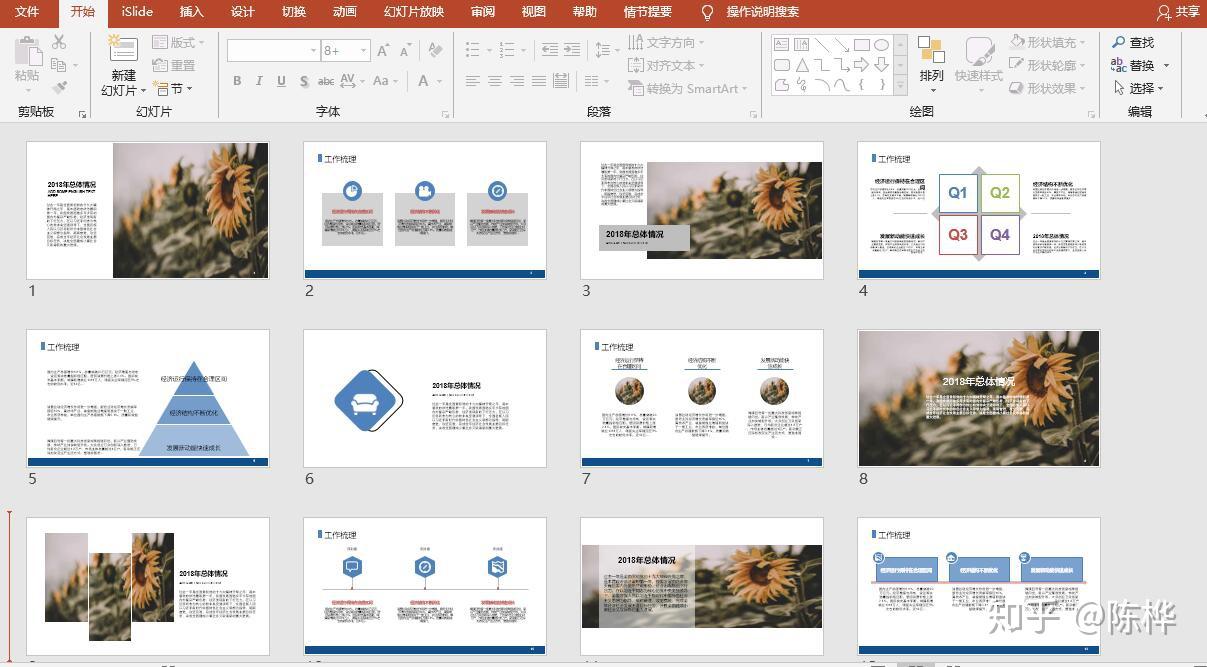
Task: Open the 文件 (File) menu
Action: click(x=27, y=12)
